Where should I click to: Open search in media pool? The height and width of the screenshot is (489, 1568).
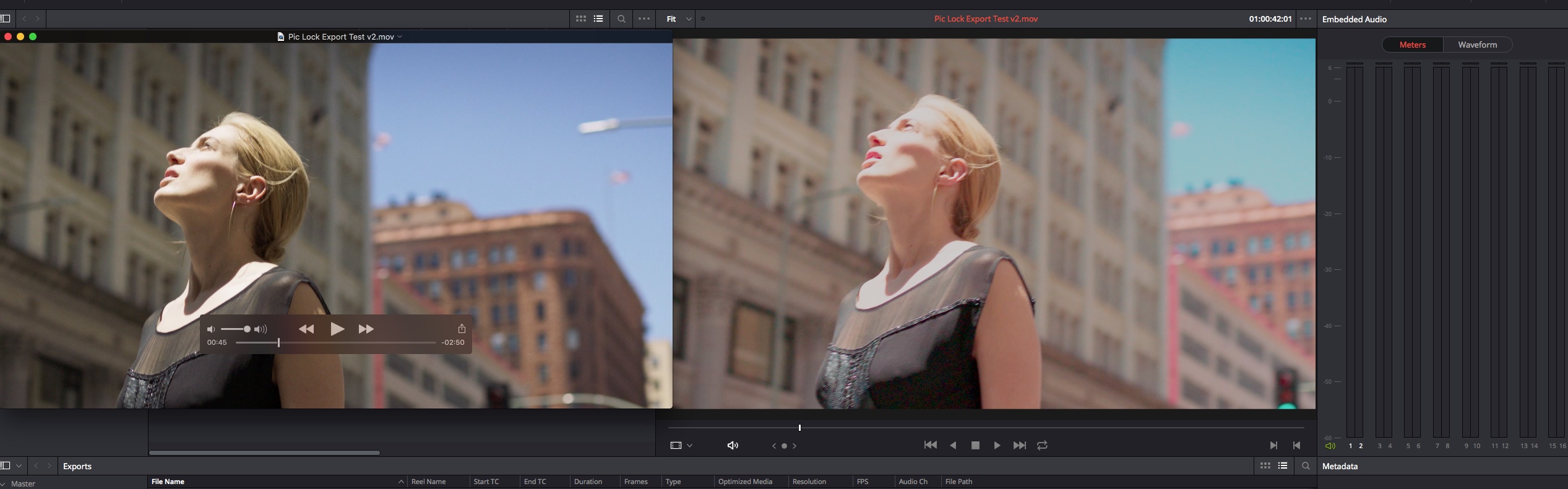tap(1306, 465)
